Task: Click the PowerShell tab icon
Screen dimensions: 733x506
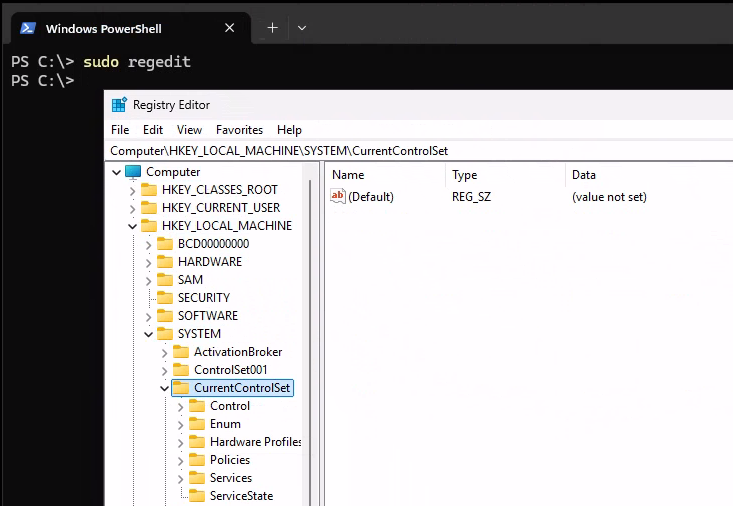Action: pos(29,28)
